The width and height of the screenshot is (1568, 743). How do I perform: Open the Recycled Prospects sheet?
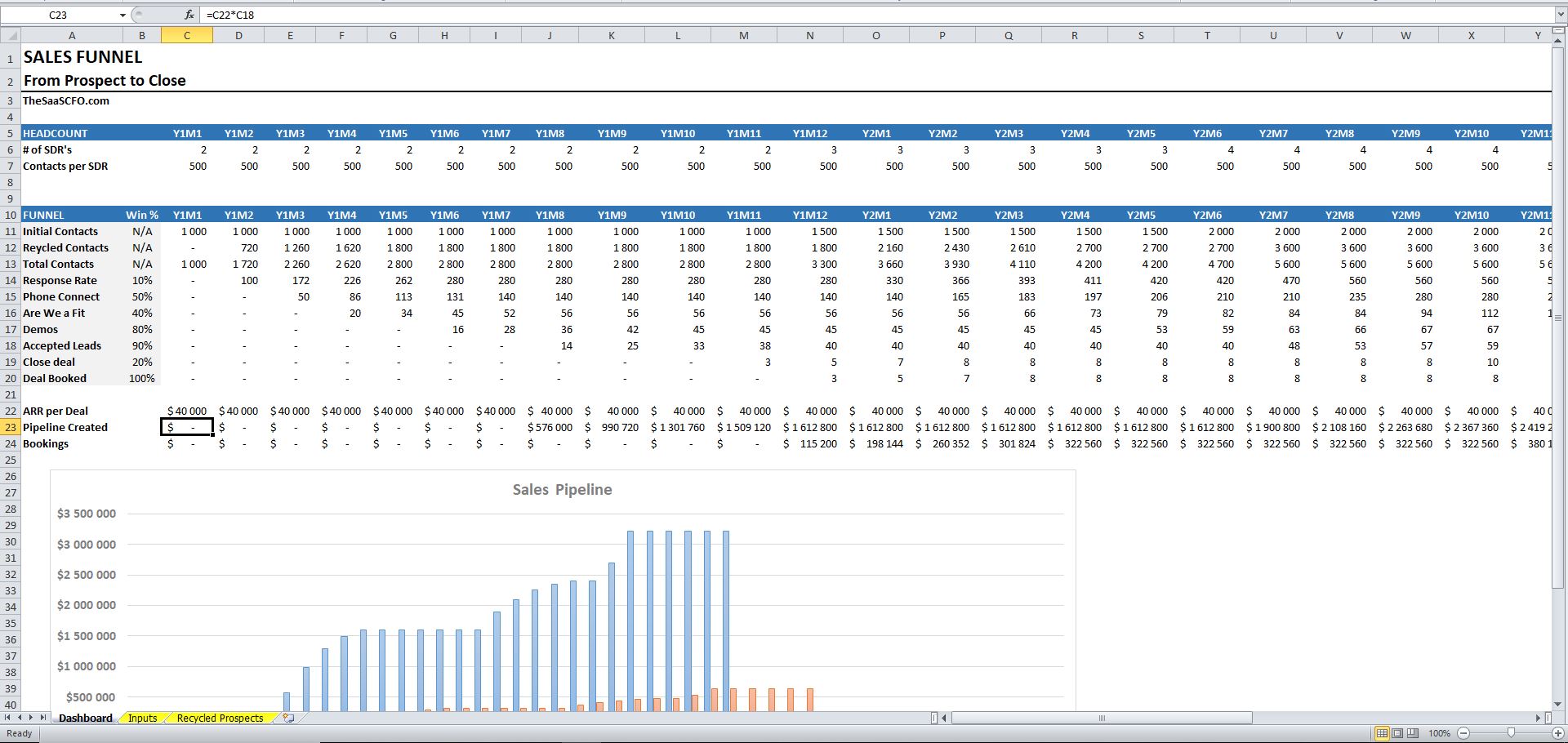click(219, 718)
